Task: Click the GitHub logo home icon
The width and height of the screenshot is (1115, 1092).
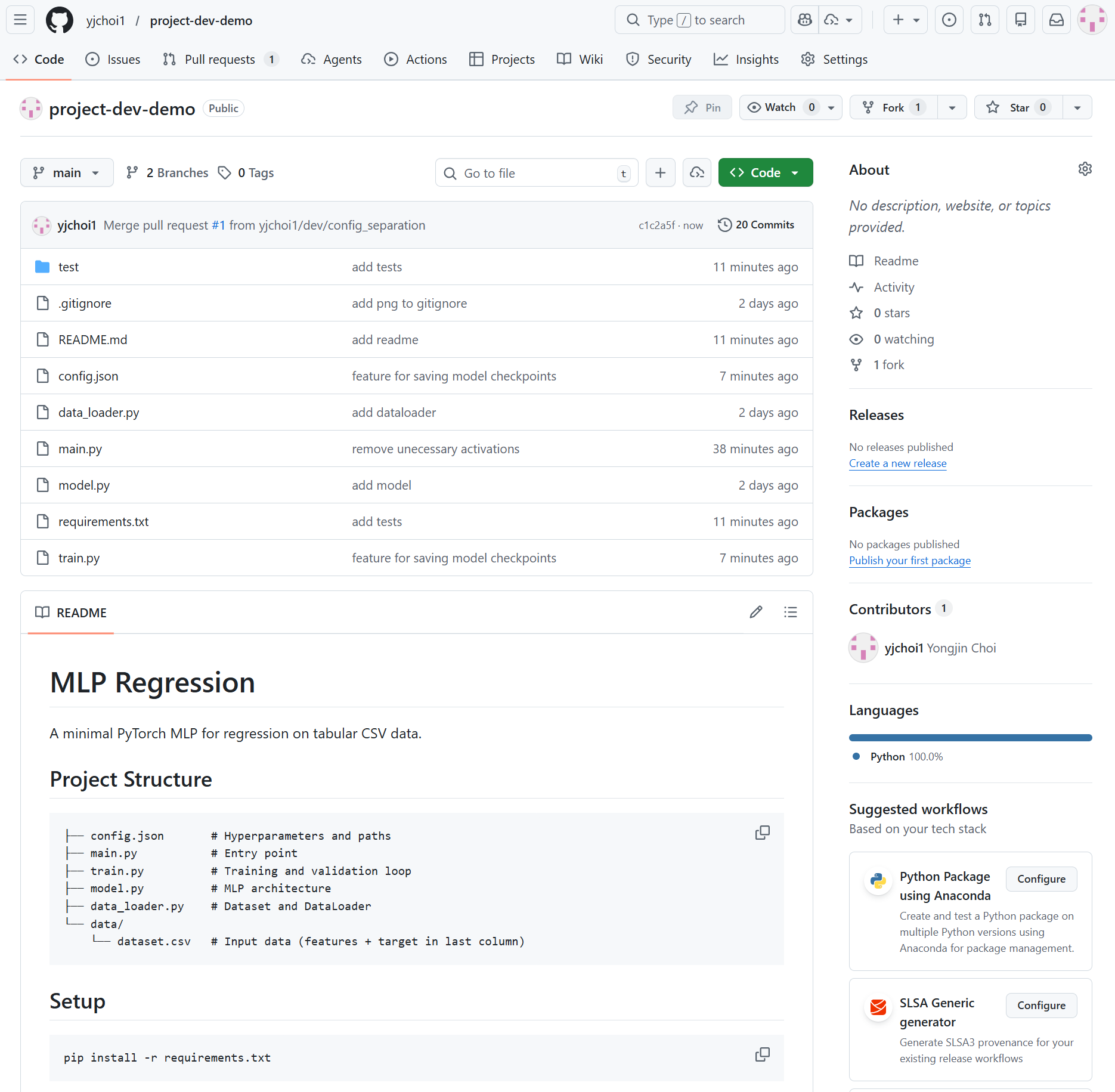Action: [60, 20]
